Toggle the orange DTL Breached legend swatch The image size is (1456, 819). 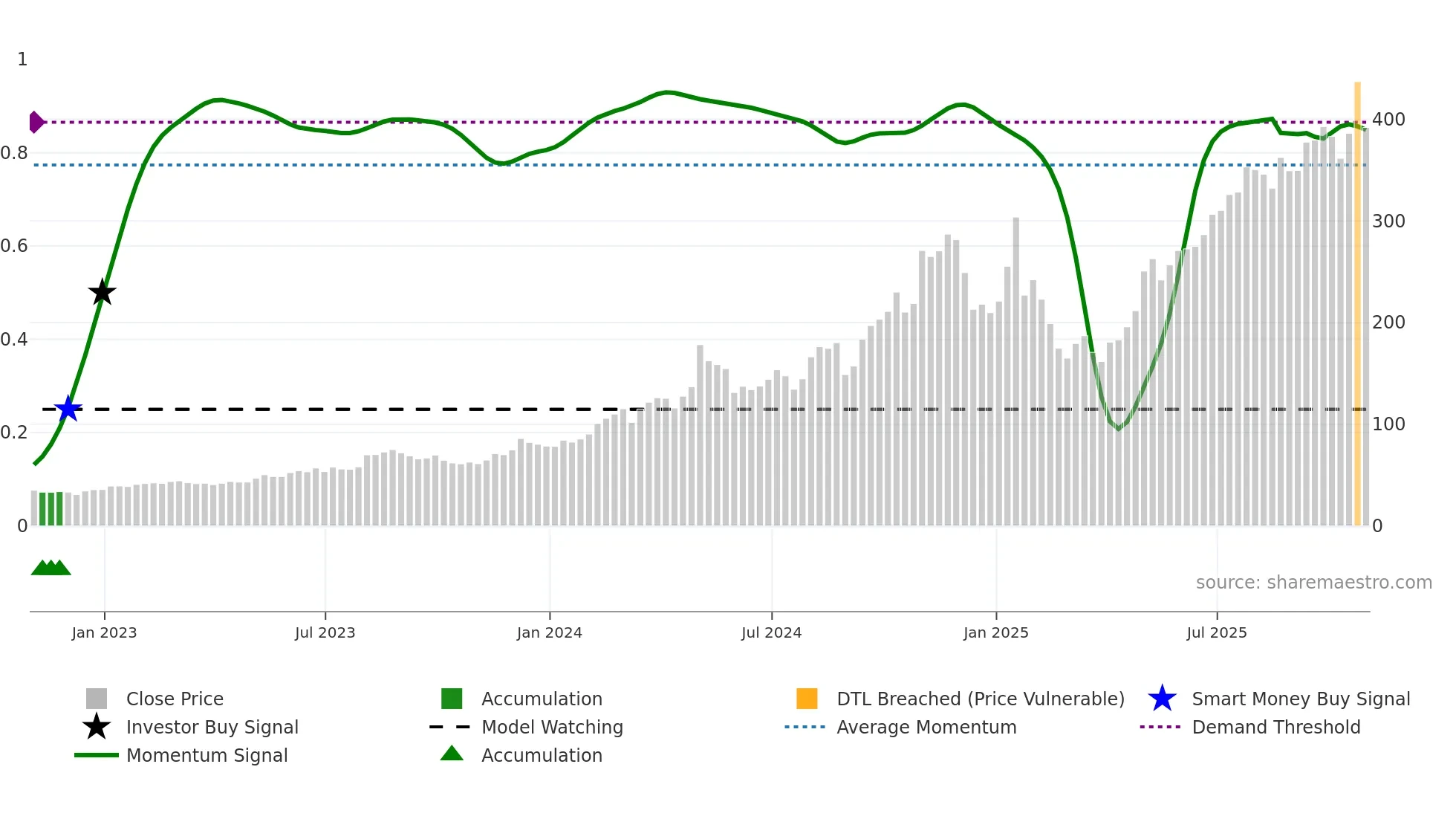pyautogui.click(x=807, y=699)
